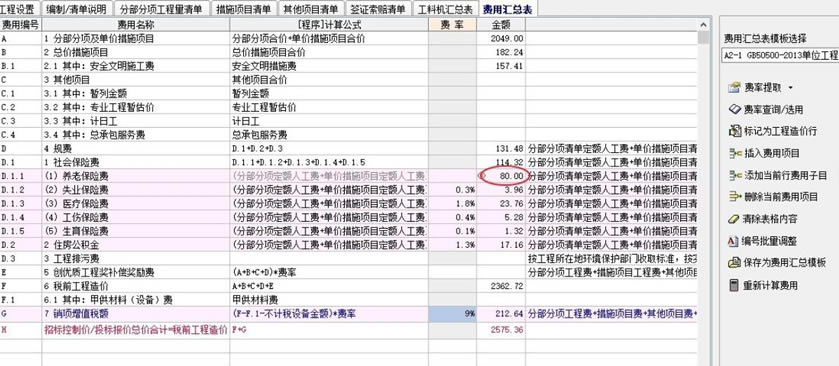Click the 编号批量调整 icon
839x366 pixels.
point(734,241)
